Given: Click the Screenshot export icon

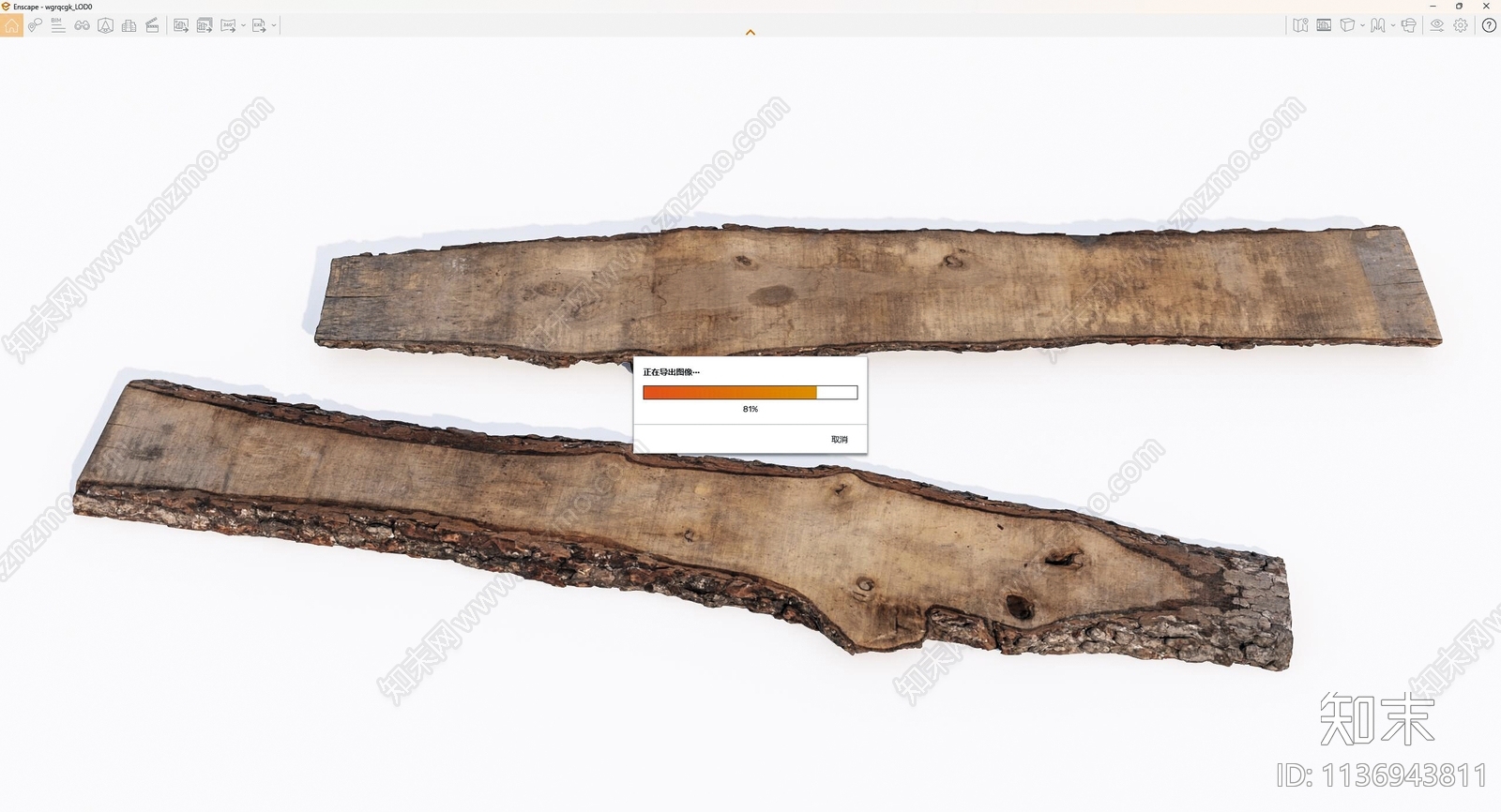Looking at the screenshot, I should tap(181, 25).
